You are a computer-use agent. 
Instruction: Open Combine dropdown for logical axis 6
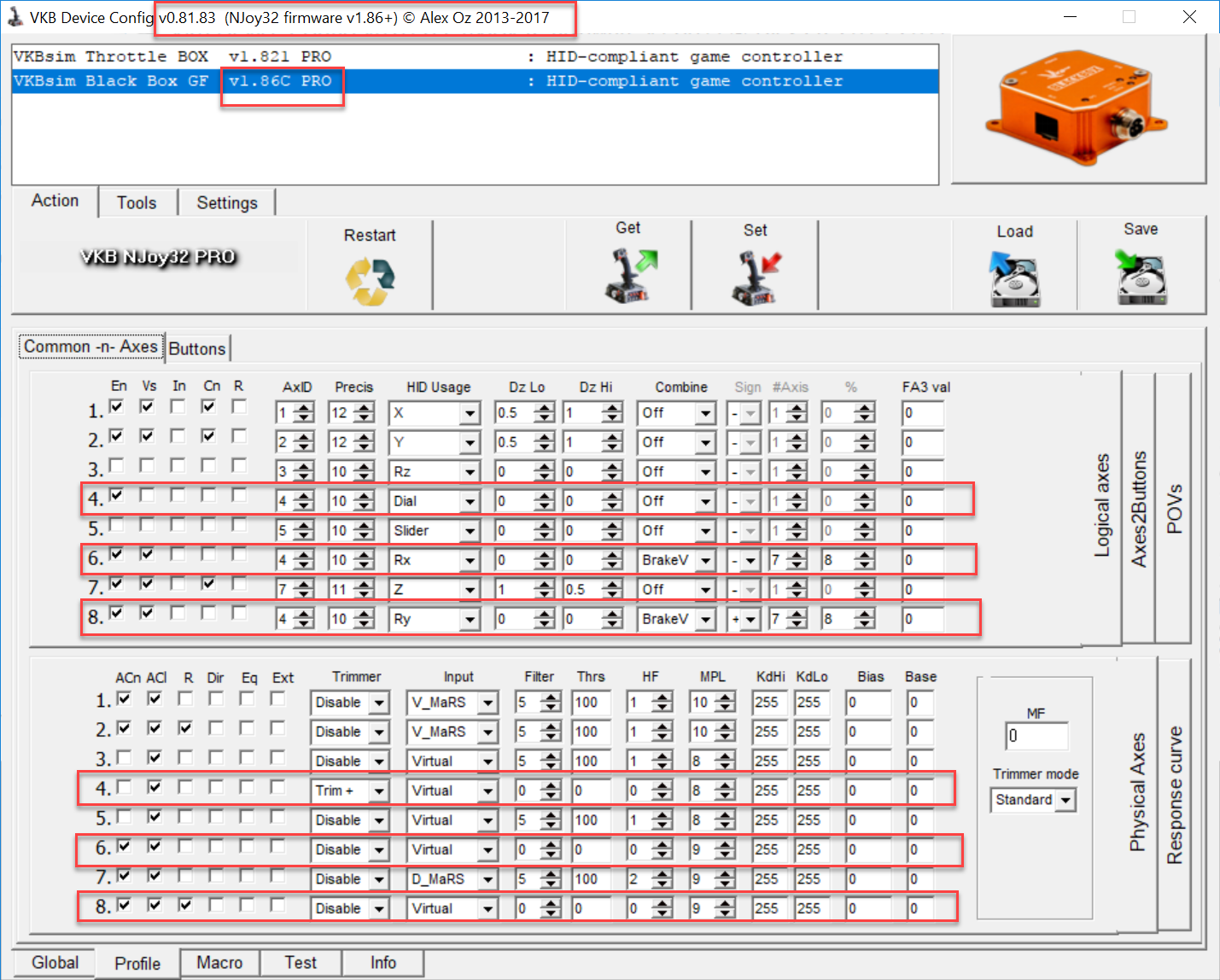[x=705, y=561]
